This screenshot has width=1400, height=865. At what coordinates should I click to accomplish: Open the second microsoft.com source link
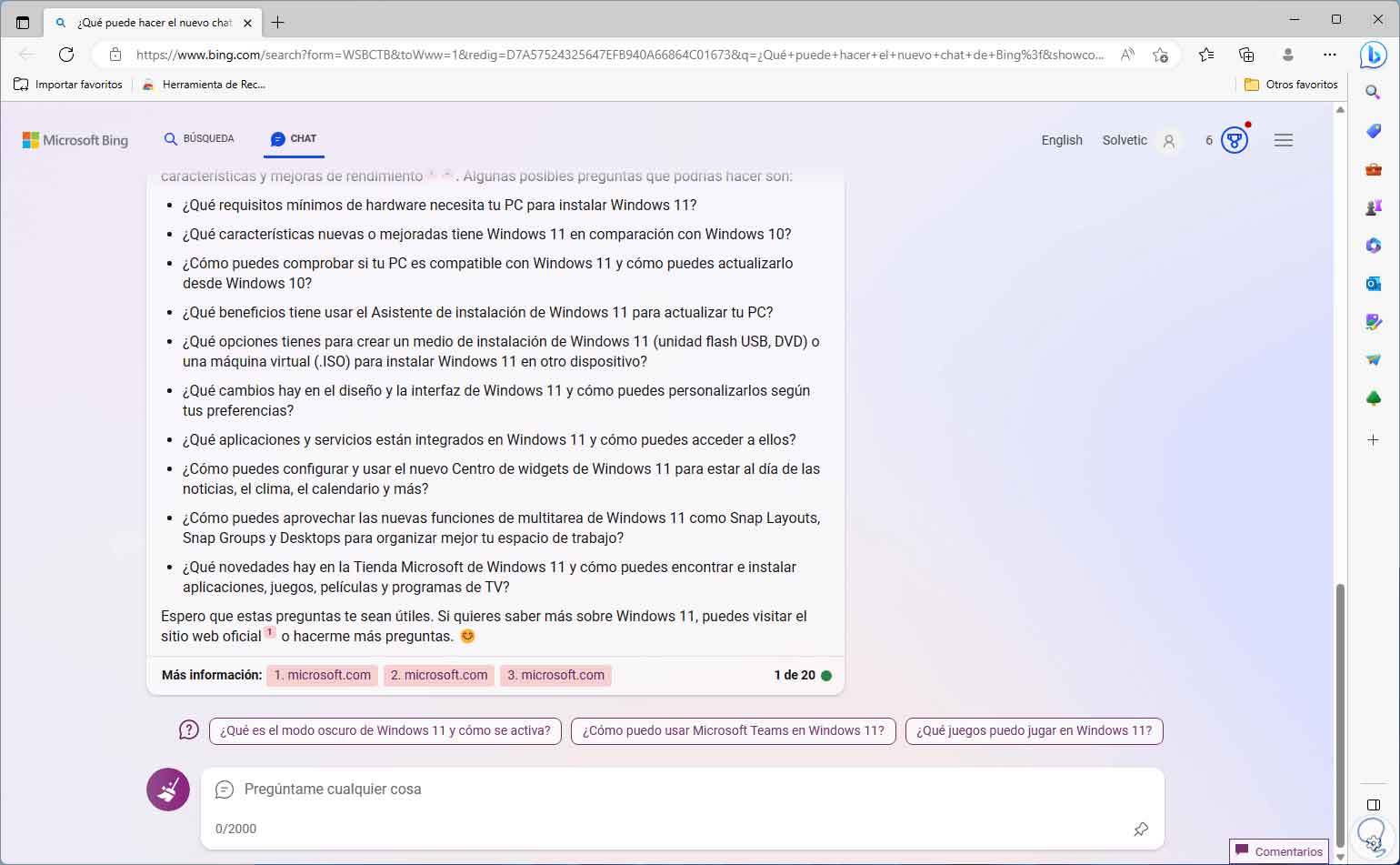[x=439, y=675]
